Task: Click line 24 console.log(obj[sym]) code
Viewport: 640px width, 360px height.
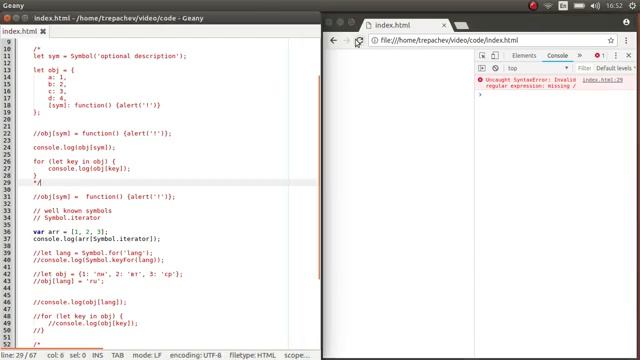Action: 74,147
